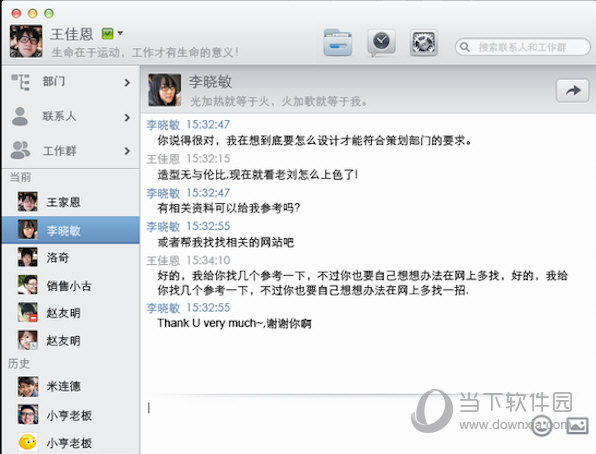596x454 pixels.
Task: Expand the 部门 section arrow
Action: click(127, 83)
